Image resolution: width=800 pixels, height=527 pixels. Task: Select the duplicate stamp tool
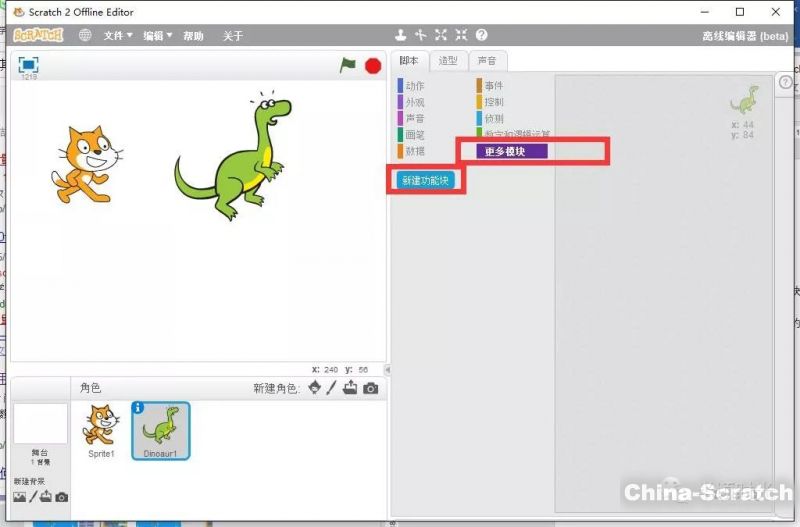[x=401, y=35]
